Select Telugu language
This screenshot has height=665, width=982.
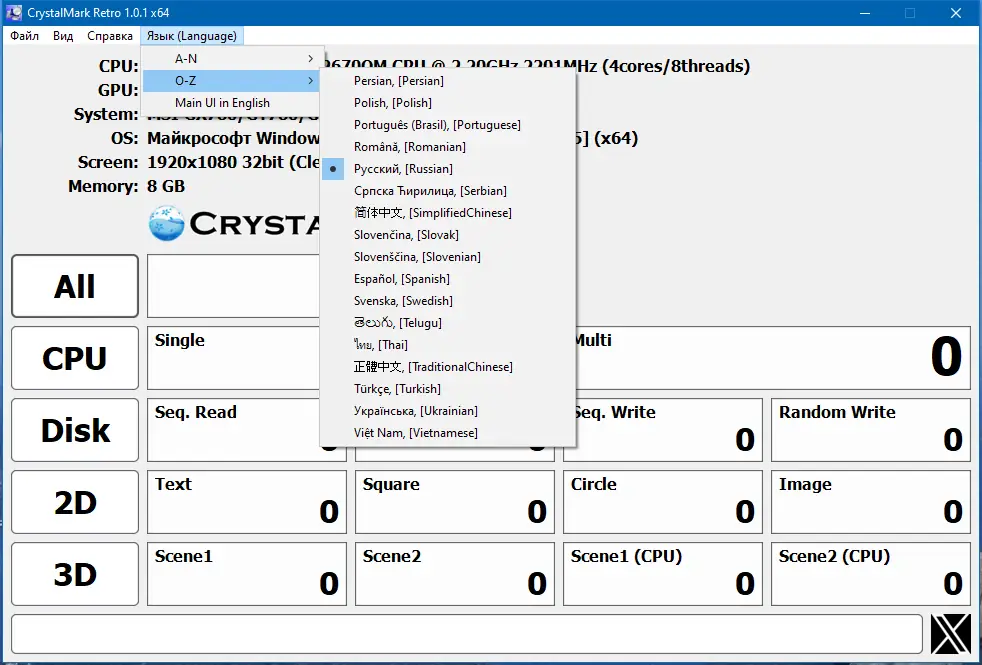pos(448,322)
